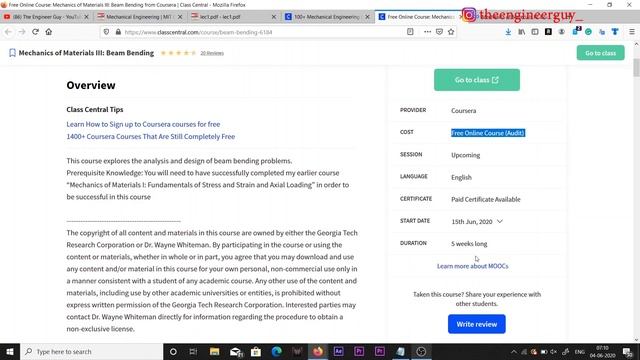The width and height of the screenshot is (640, 360).
Task: Open the Mail app from taskbar
Action: tap(236, 351)
